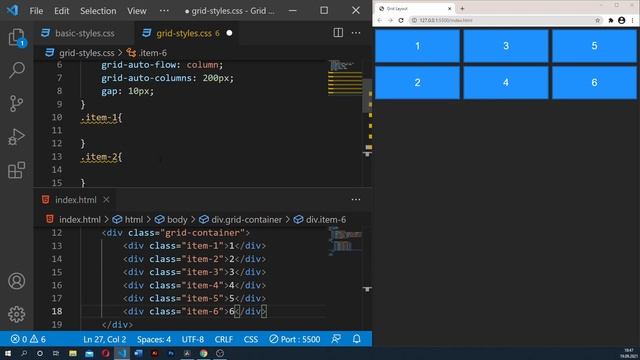The width and height of the screenshot is (640, 360).
Task: Open Windows taskbar search
Action: click(24, 353)
